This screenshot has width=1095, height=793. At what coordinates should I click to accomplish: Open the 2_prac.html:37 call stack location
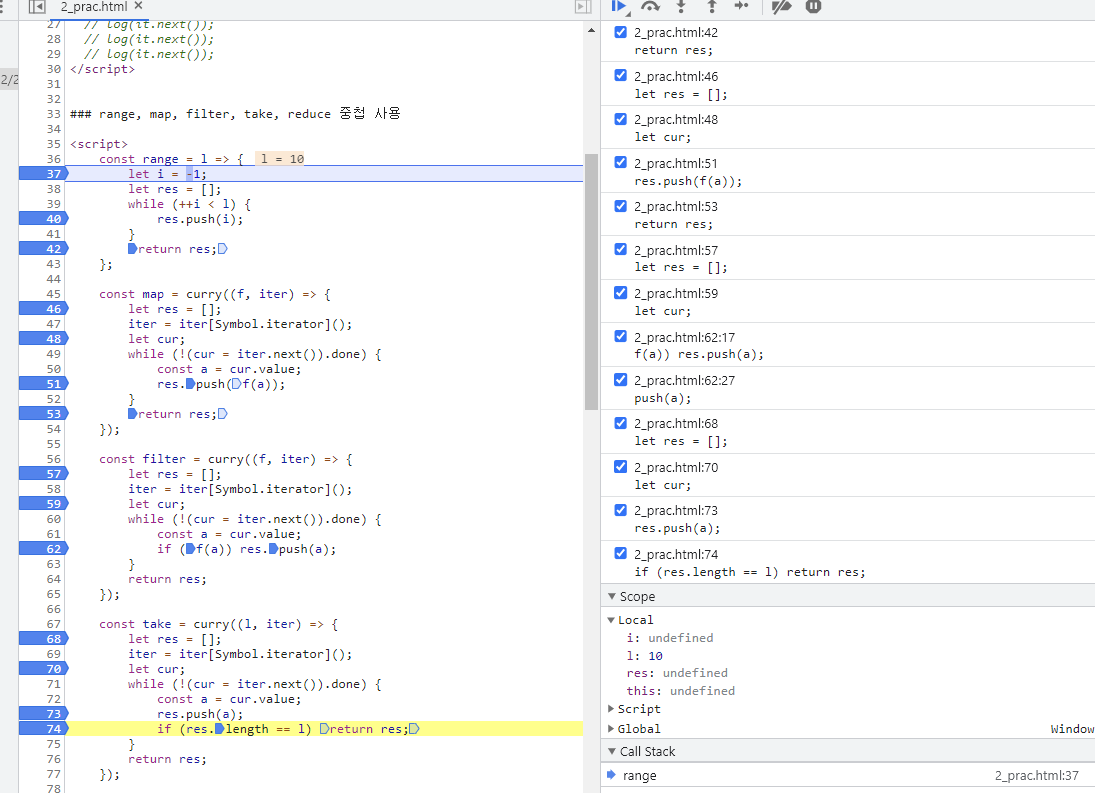pyautogui.click(x=1036, y=776)
